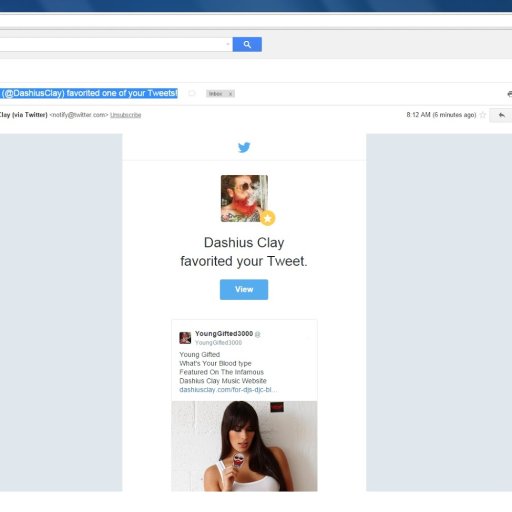This screenshot has height=512, width=512.
Task: Open Dashius Clay's profile photo
Action: [x=244, y=198]
